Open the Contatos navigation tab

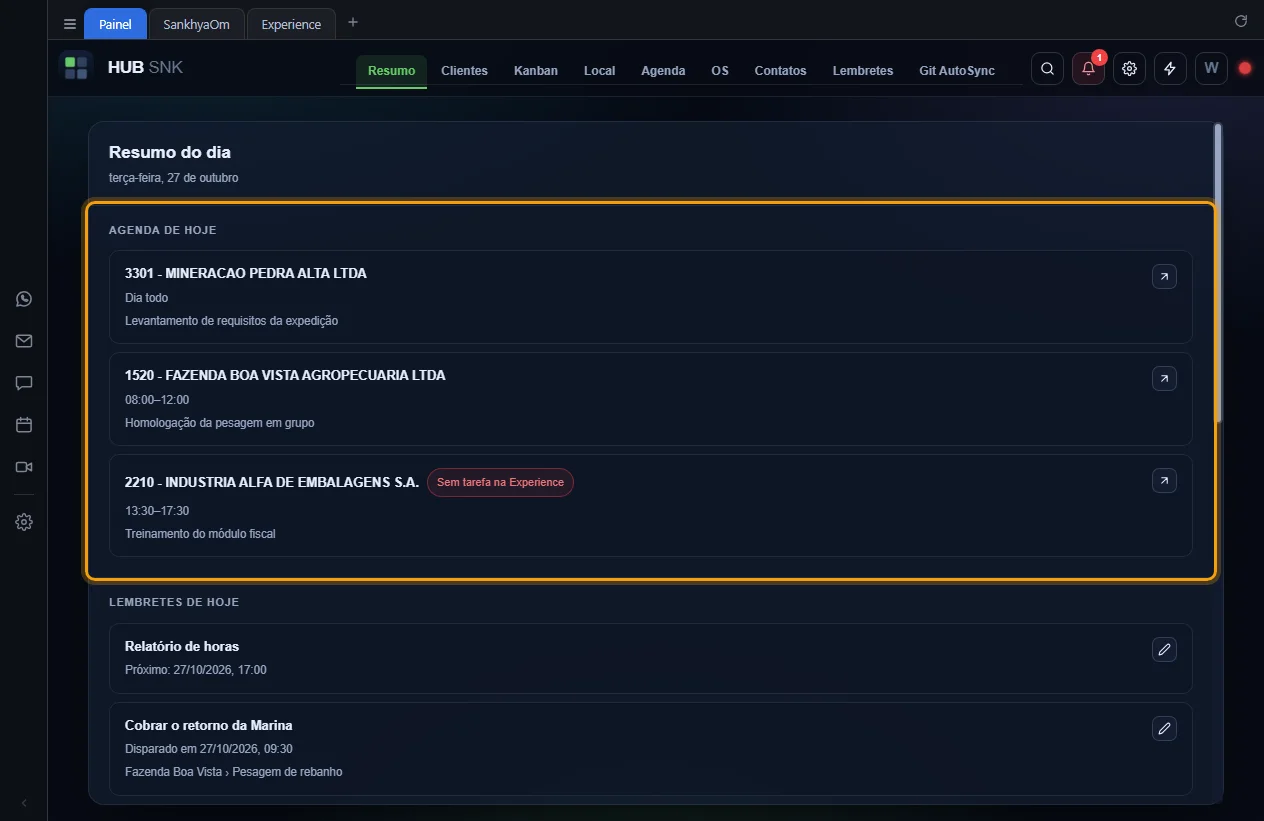pos(780,71)
